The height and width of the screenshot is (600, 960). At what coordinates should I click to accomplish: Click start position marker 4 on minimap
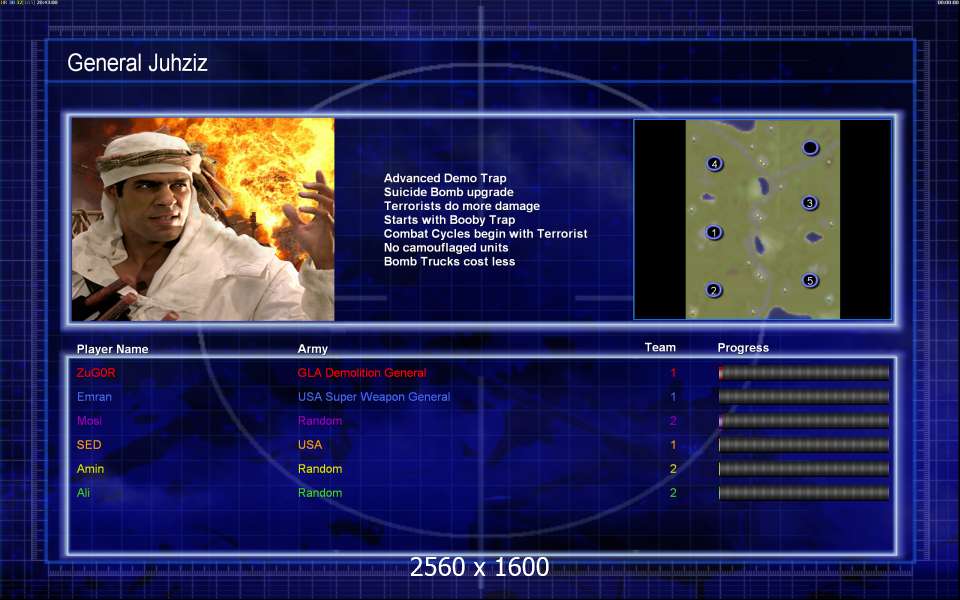[x=714, y=164]
